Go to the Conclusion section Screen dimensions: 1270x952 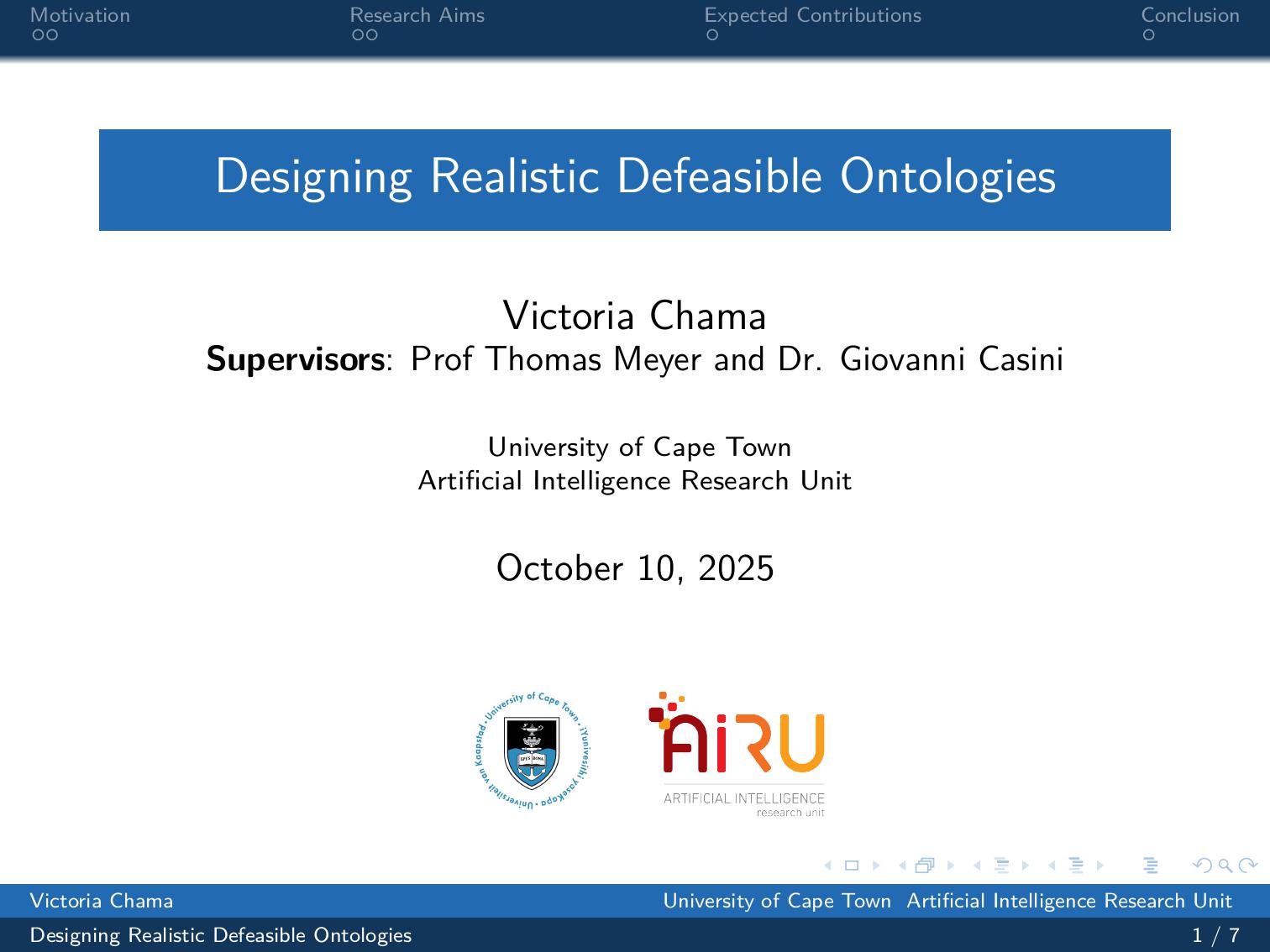click(1189, 15)
